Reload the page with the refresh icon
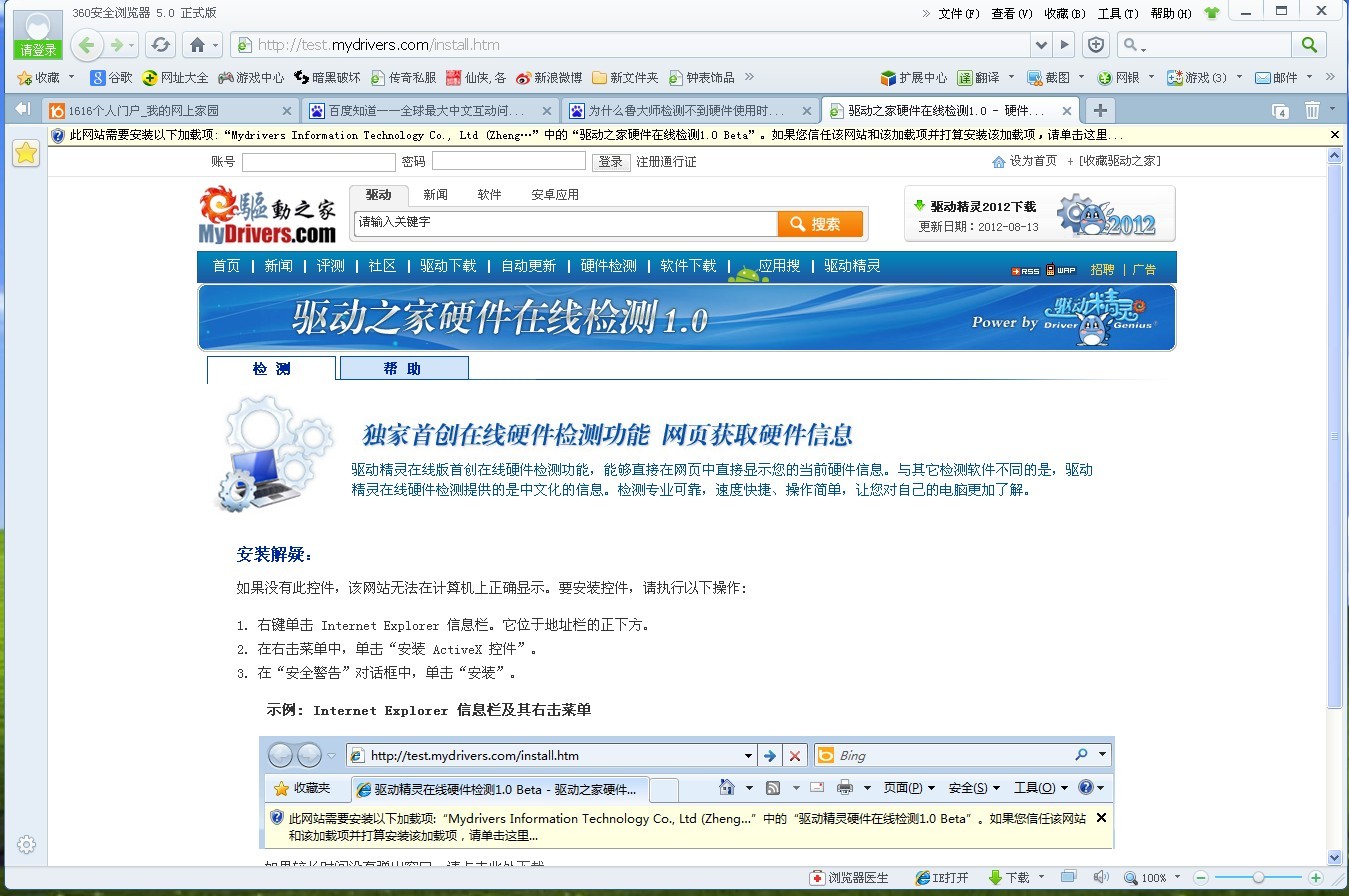1349x896 pixels. point(161,45)
